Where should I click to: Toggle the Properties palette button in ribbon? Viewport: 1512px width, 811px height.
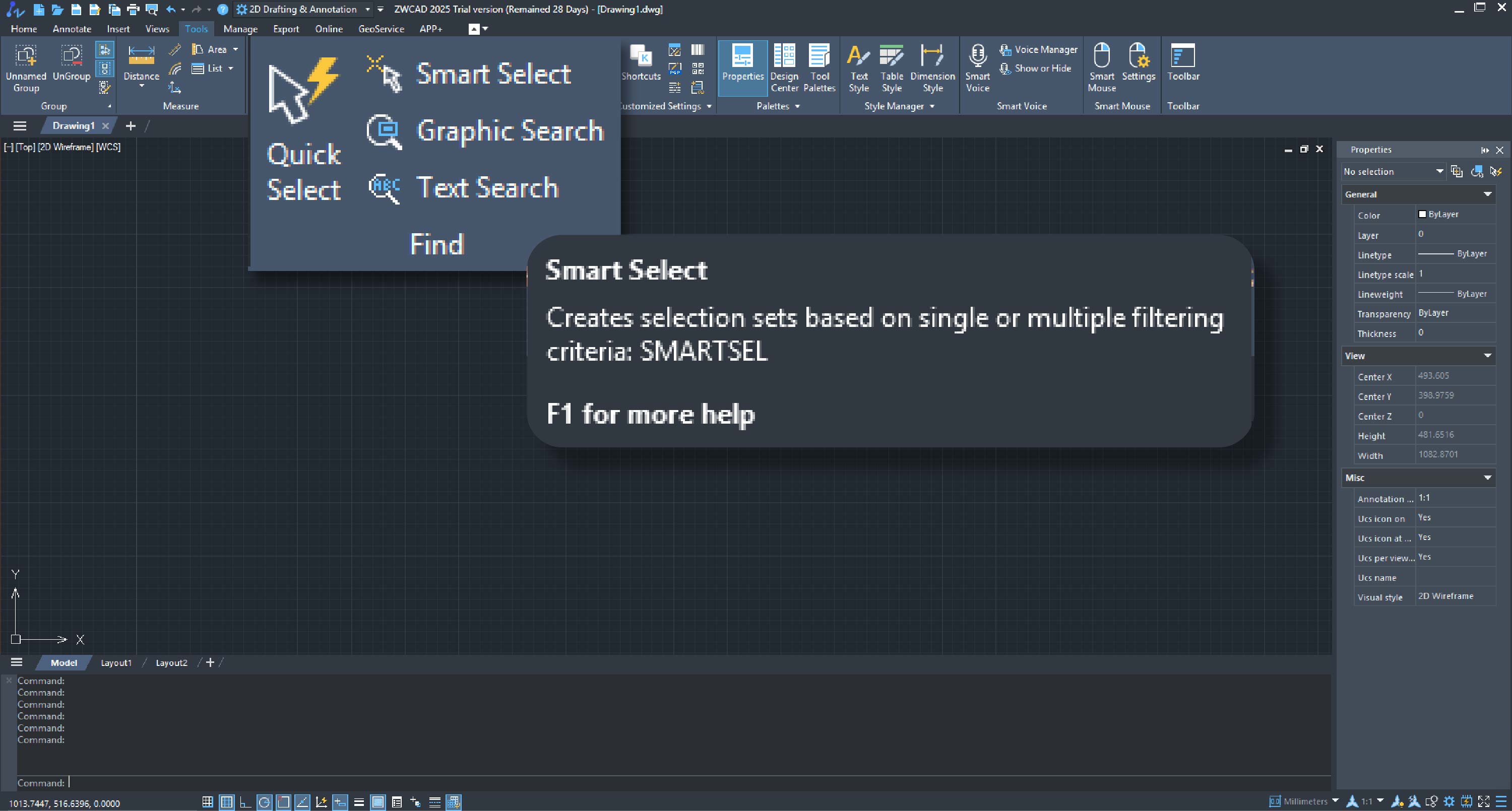(742, 68)
